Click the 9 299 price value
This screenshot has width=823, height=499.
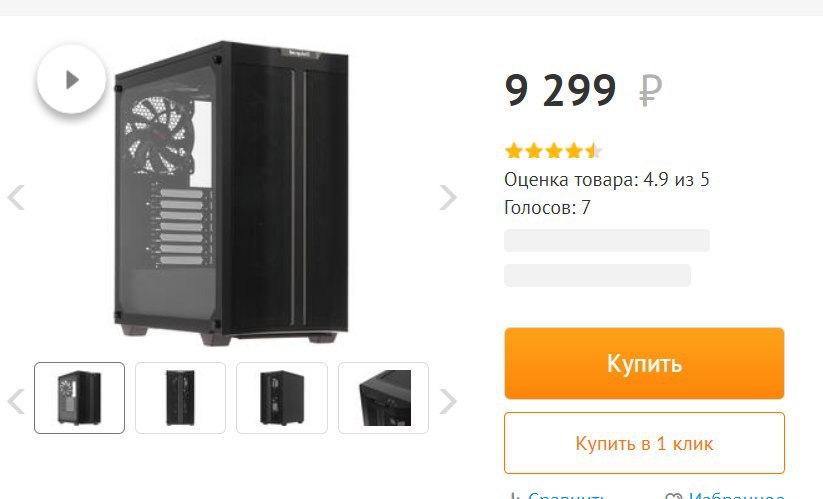click(x=560, y=90)
